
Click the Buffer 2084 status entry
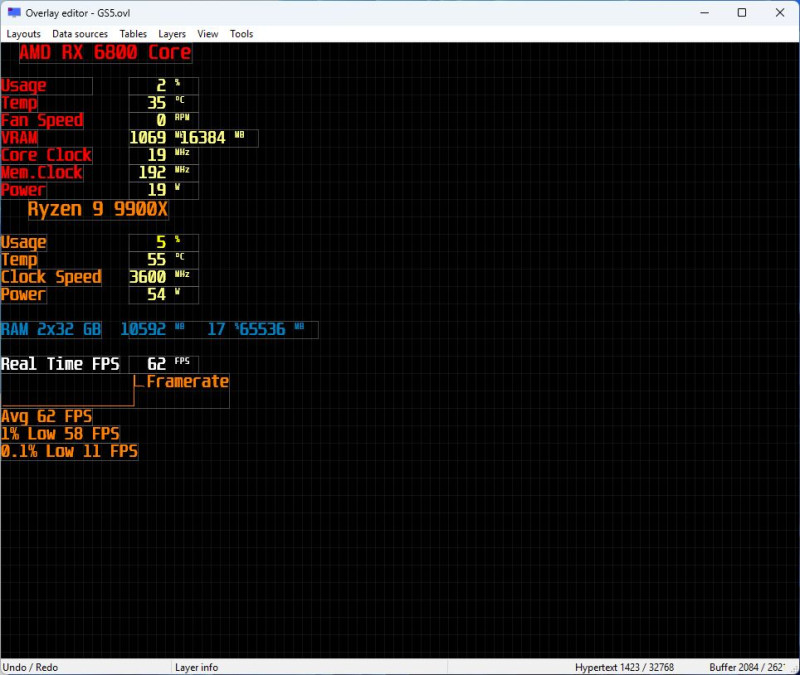[747, 667]
